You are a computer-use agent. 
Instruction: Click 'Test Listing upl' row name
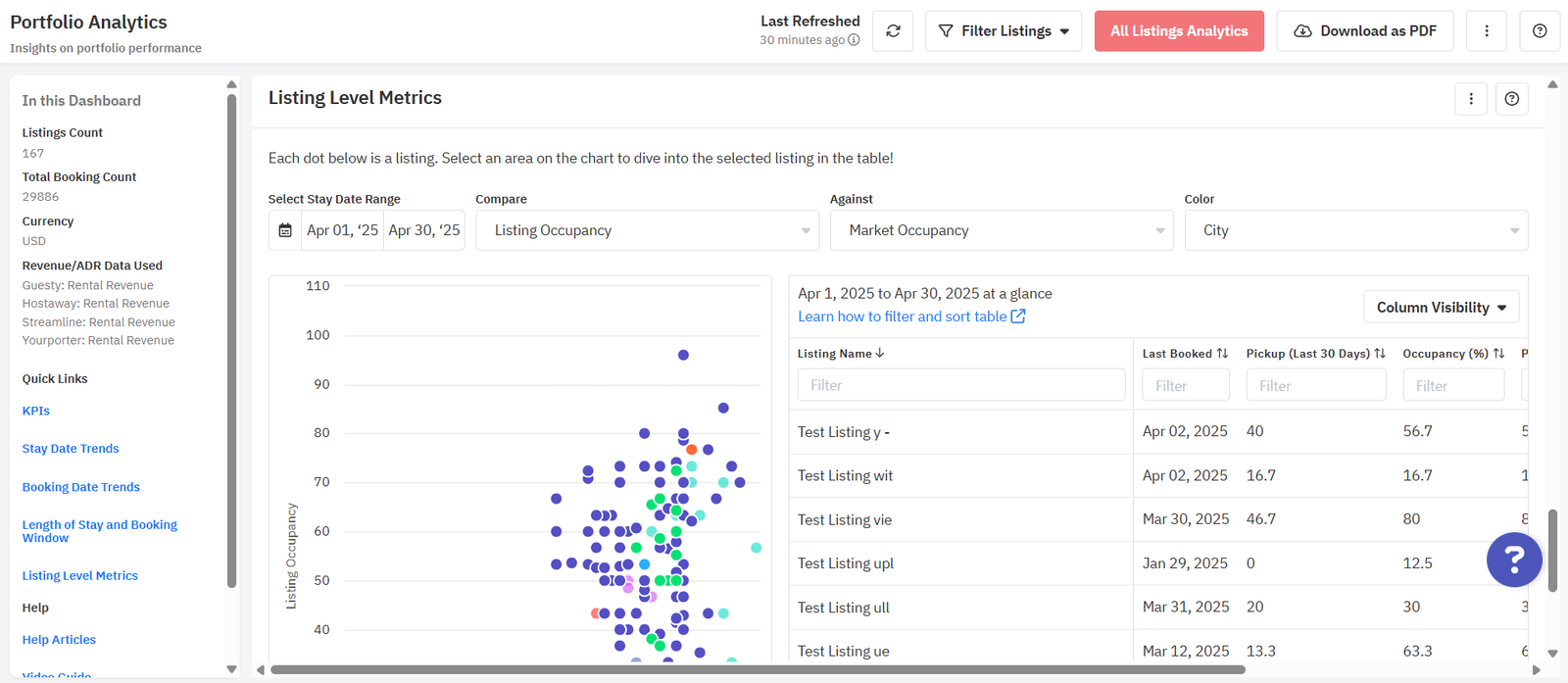click(x=846, y=563)
